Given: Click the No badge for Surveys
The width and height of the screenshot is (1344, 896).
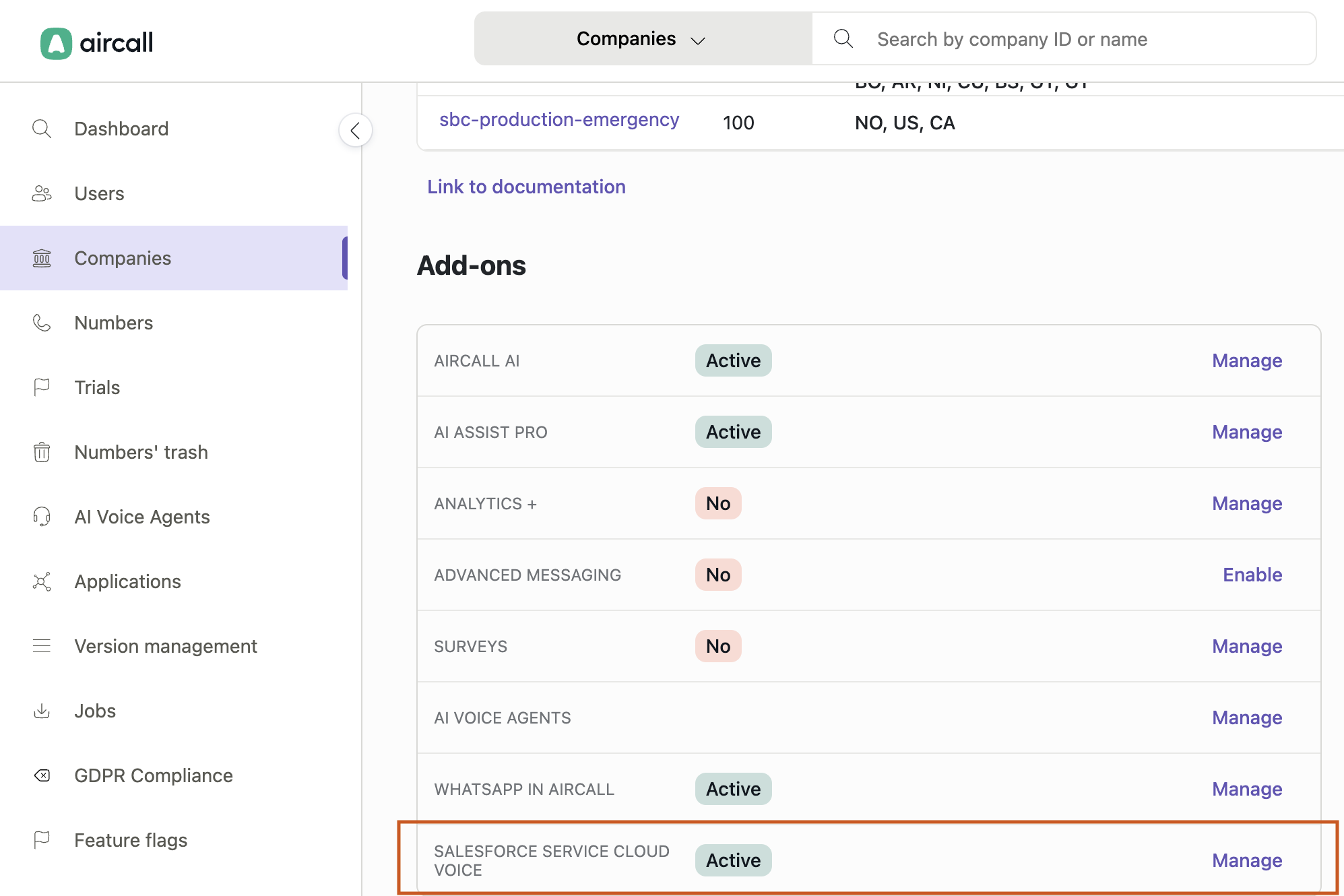Looking at the screenshot, I should 718,646.
